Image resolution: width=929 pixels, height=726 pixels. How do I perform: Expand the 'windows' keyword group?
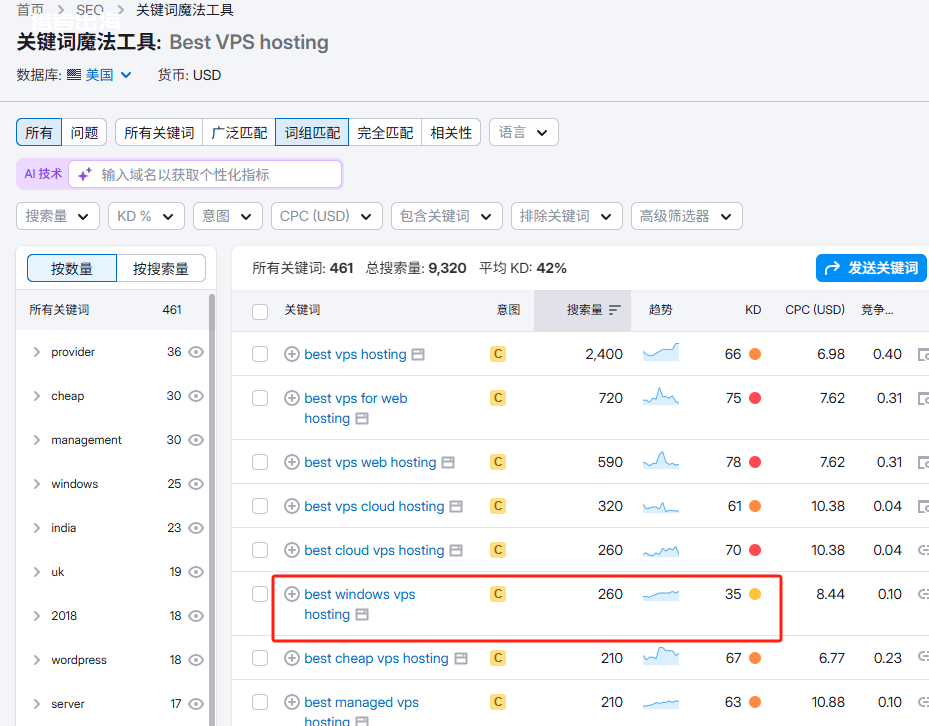[37, 484]
